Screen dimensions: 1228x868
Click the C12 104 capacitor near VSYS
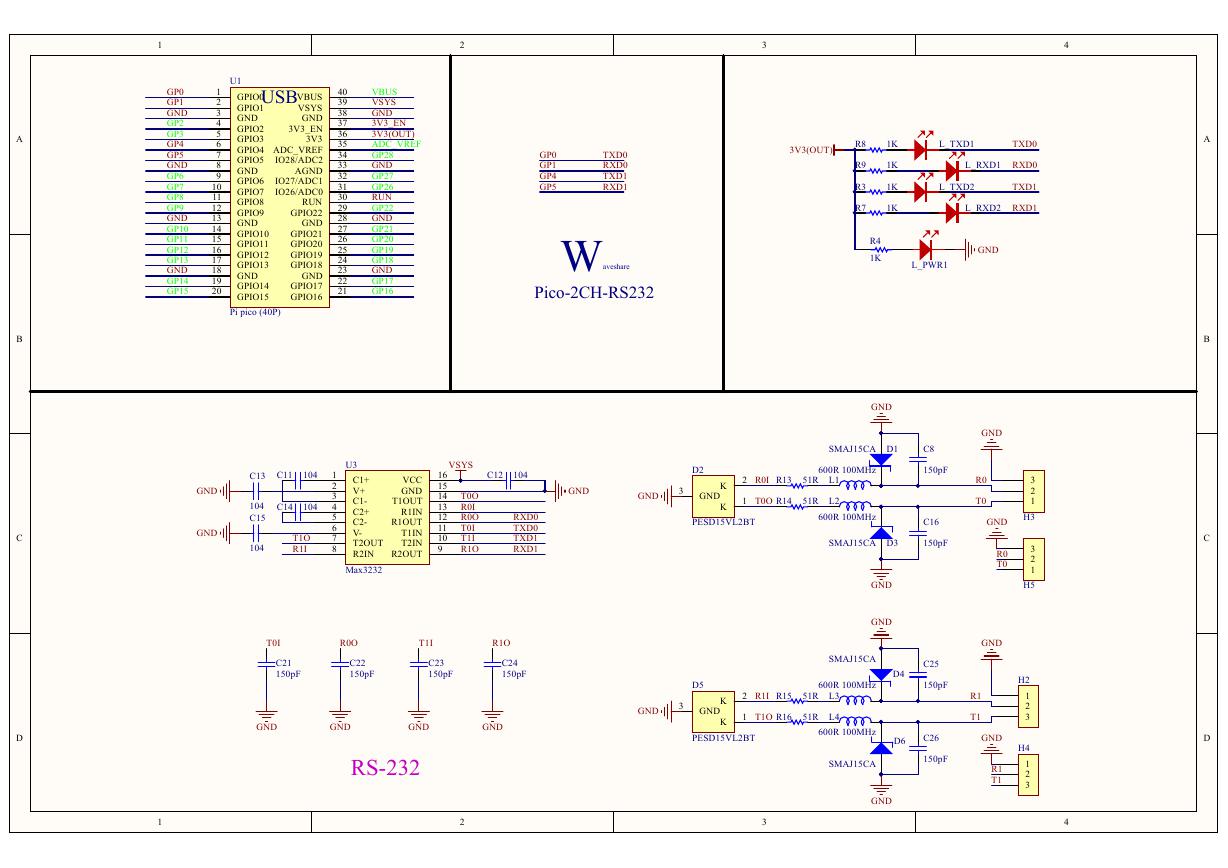point(509,481)
